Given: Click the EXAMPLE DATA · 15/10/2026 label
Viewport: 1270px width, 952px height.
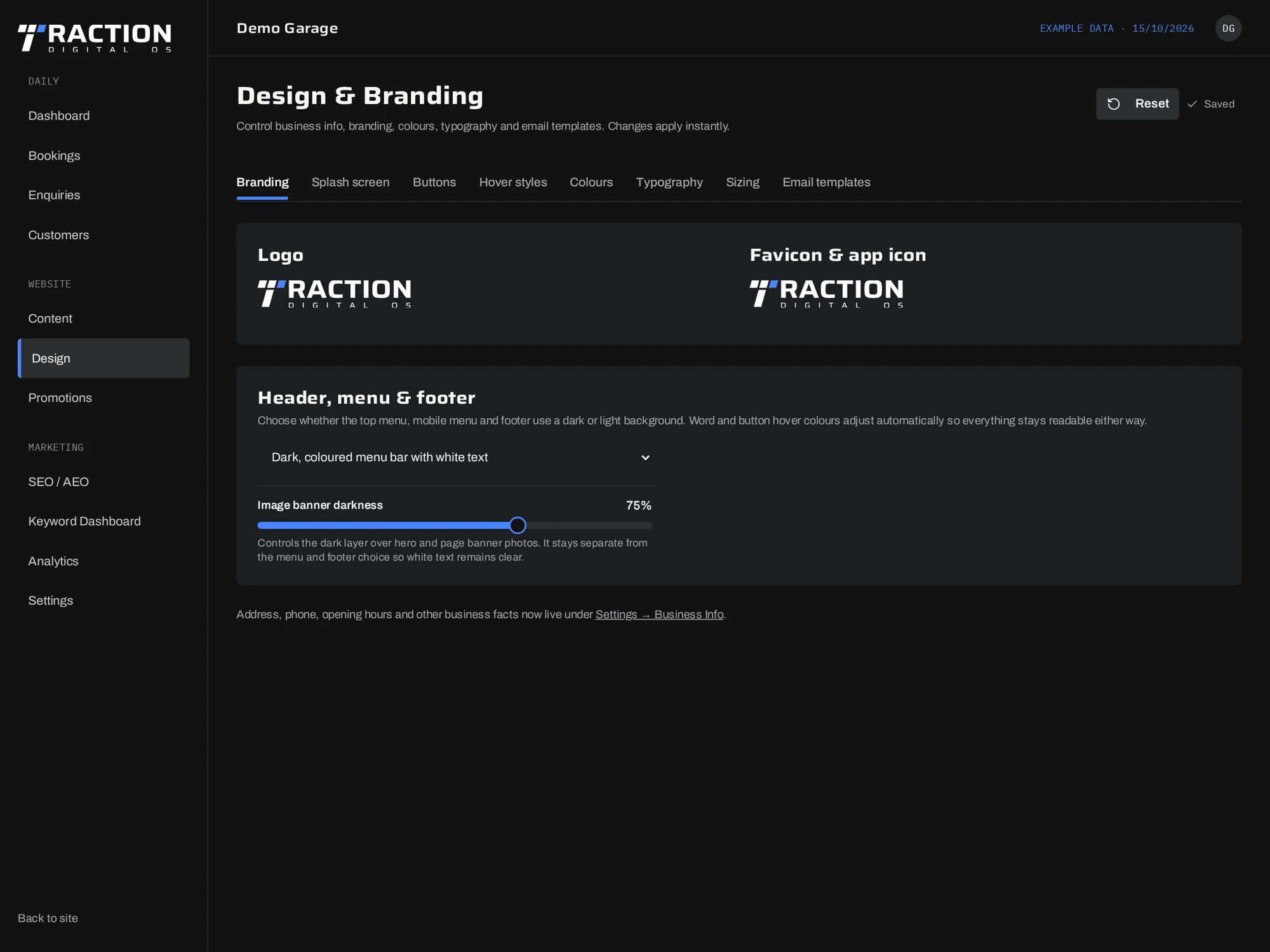Looking at the screenshot, I should pos(1116,29).
